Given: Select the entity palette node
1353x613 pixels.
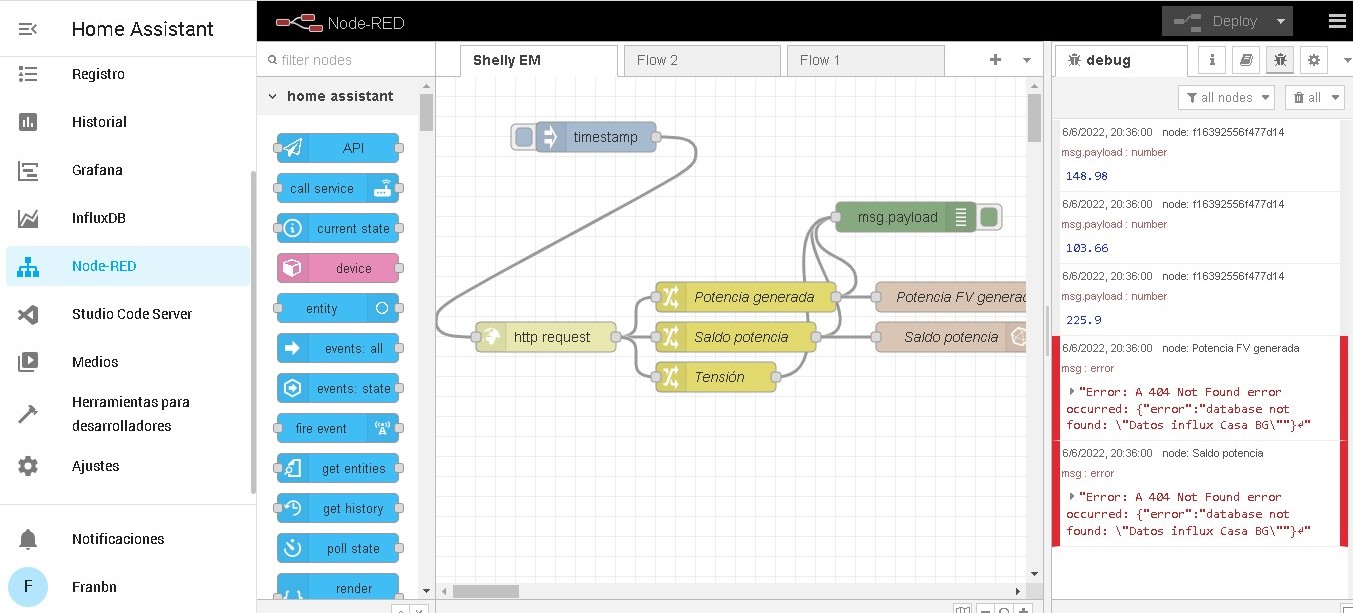Looking at the screenshot, I should pyautogui.click(x=338, y=308).
